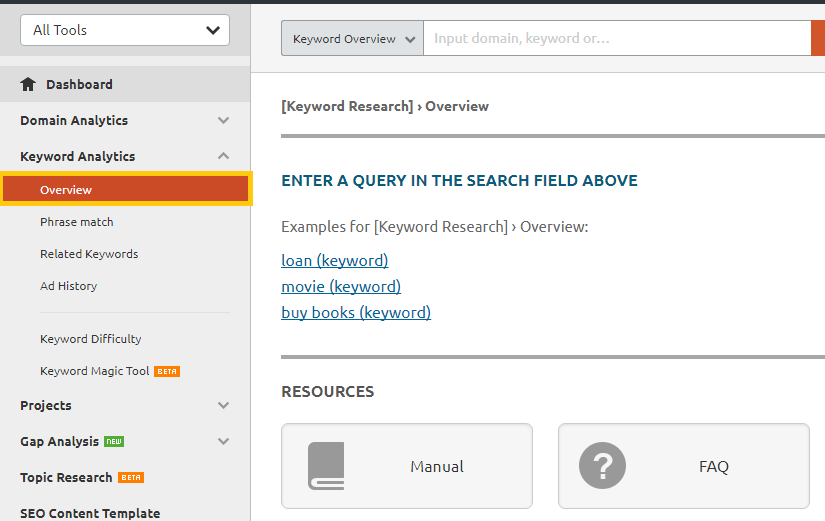
Task: Expand the Projects section chevron
Action: tap(224, 405)
